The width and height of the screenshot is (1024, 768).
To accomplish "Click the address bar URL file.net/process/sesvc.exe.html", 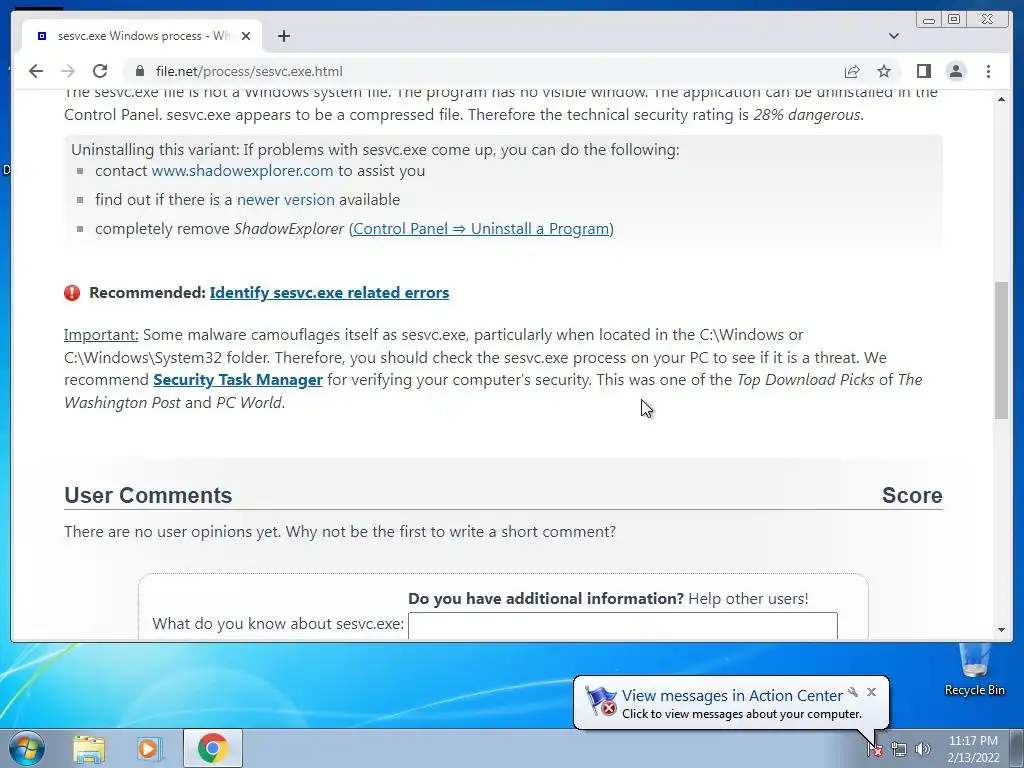I will coord(249,71).
